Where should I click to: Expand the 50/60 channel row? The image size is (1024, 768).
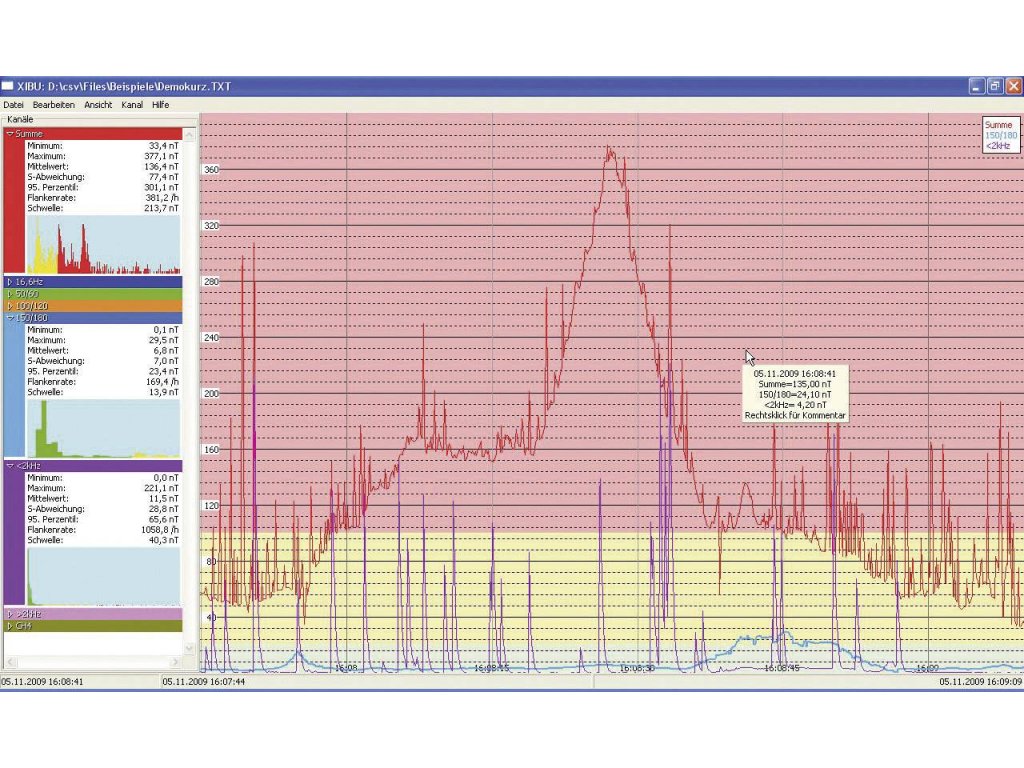point(10,294)
